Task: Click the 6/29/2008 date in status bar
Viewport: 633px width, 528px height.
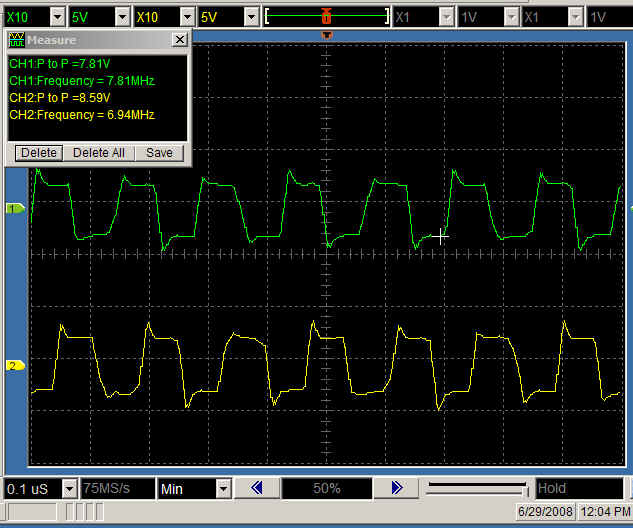Action: tap(545, 512)
